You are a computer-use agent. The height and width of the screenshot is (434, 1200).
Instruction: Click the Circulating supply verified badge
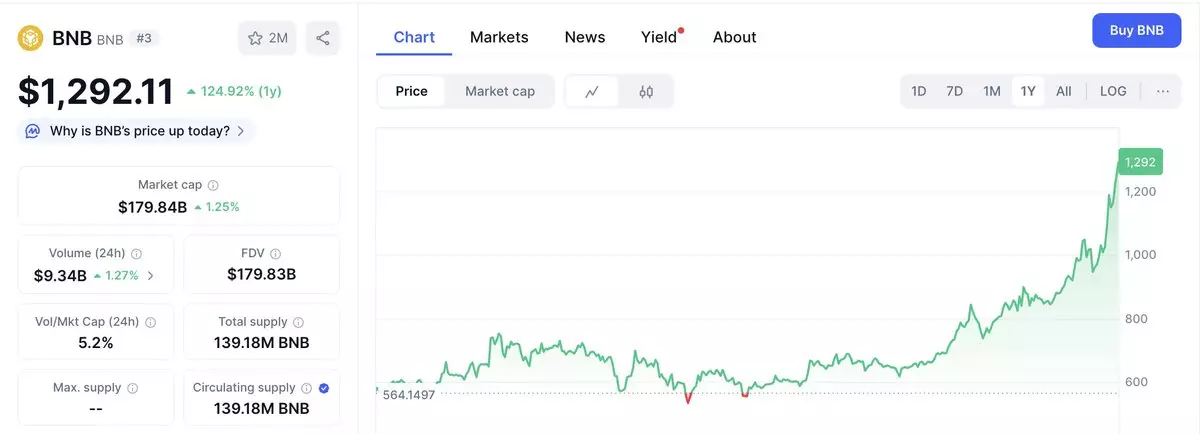click(324, 388)
